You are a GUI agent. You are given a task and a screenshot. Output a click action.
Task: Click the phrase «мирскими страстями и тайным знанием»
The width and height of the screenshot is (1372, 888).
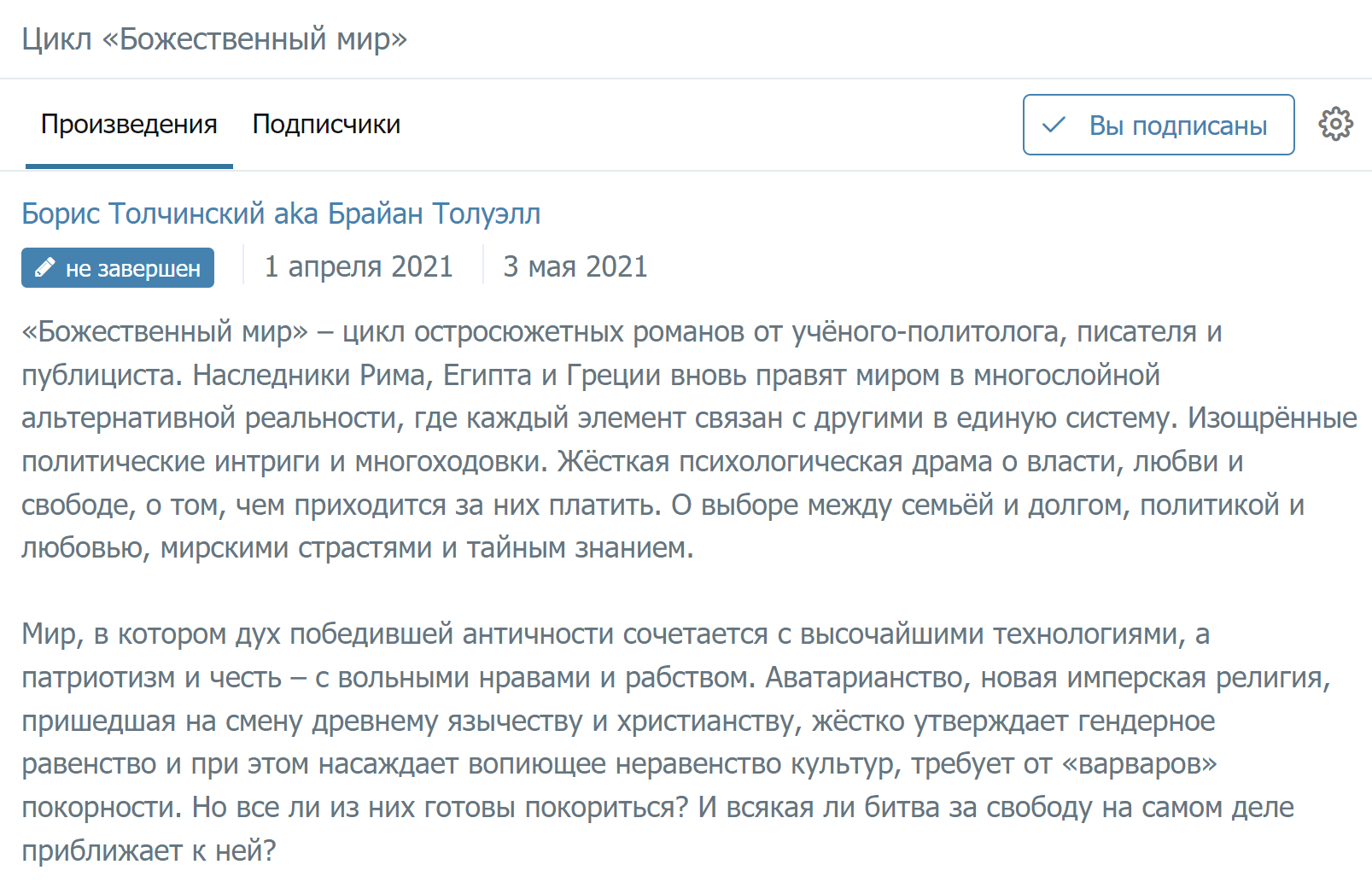coord(427,547)
